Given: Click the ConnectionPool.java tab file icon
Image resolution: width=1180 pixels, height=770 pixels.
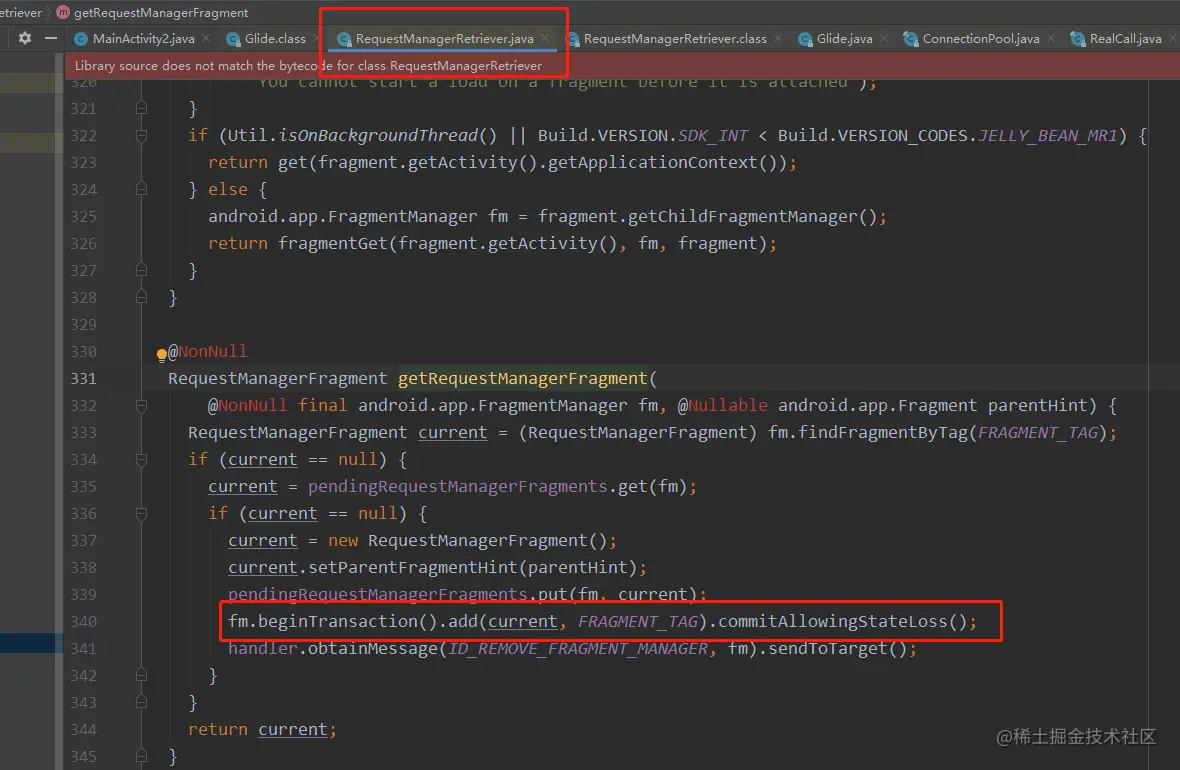Looking at the screenshot, I should pos(911,38).
